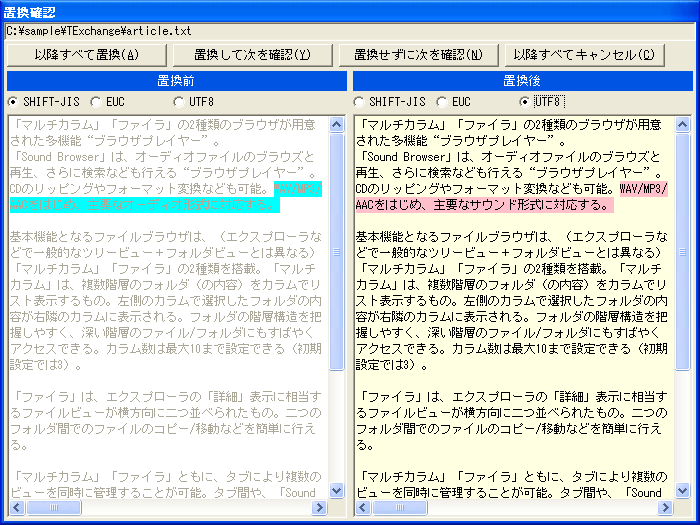Viewport: 700px width, 525px height.
Task: Click left arrow of 置換後 horizontal scrollbar
Action: [x=363, y=508]
